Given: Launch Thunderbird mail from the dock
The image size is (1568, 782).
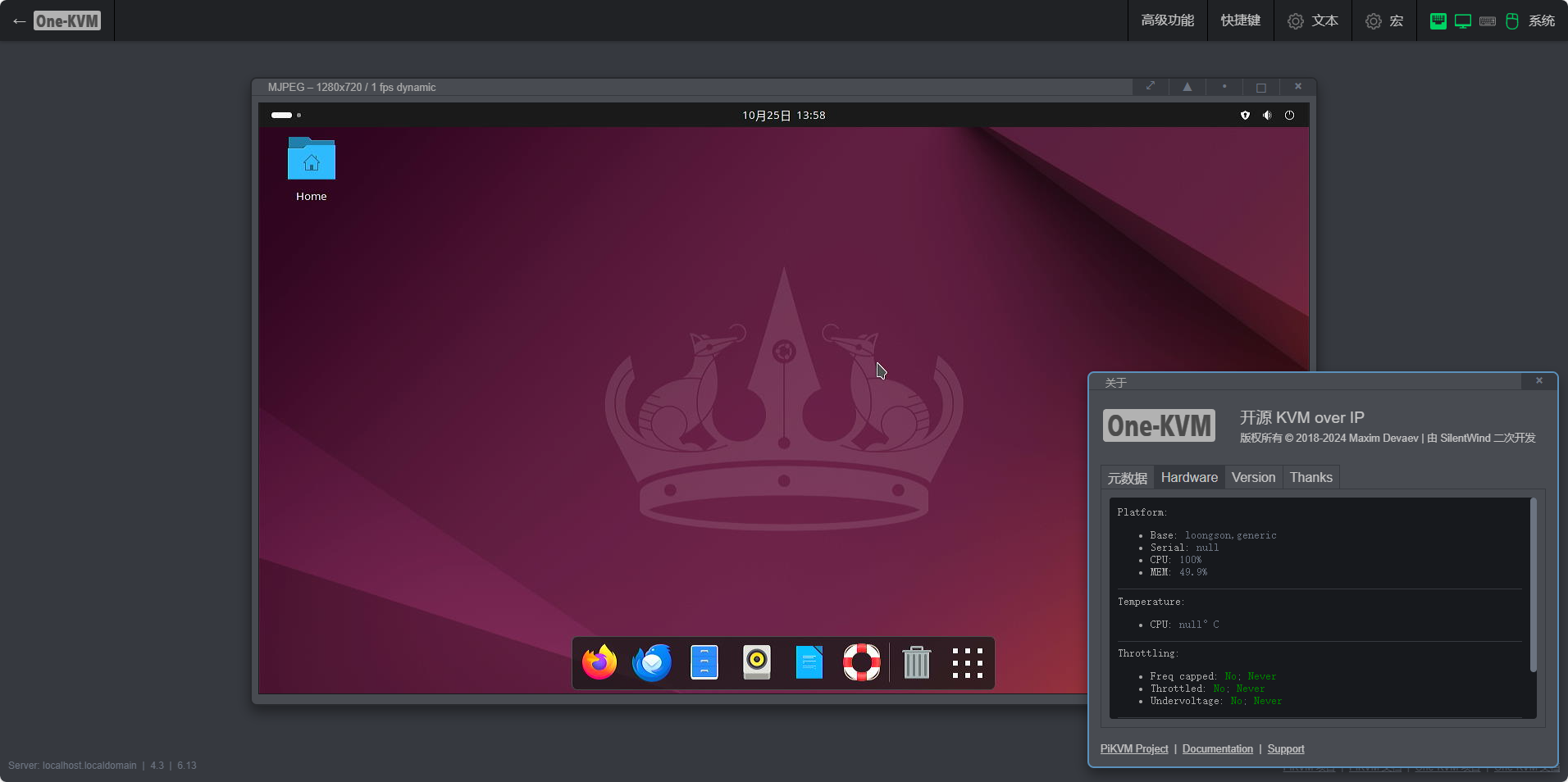Looking at the screenshot, I should coord(652,662).
